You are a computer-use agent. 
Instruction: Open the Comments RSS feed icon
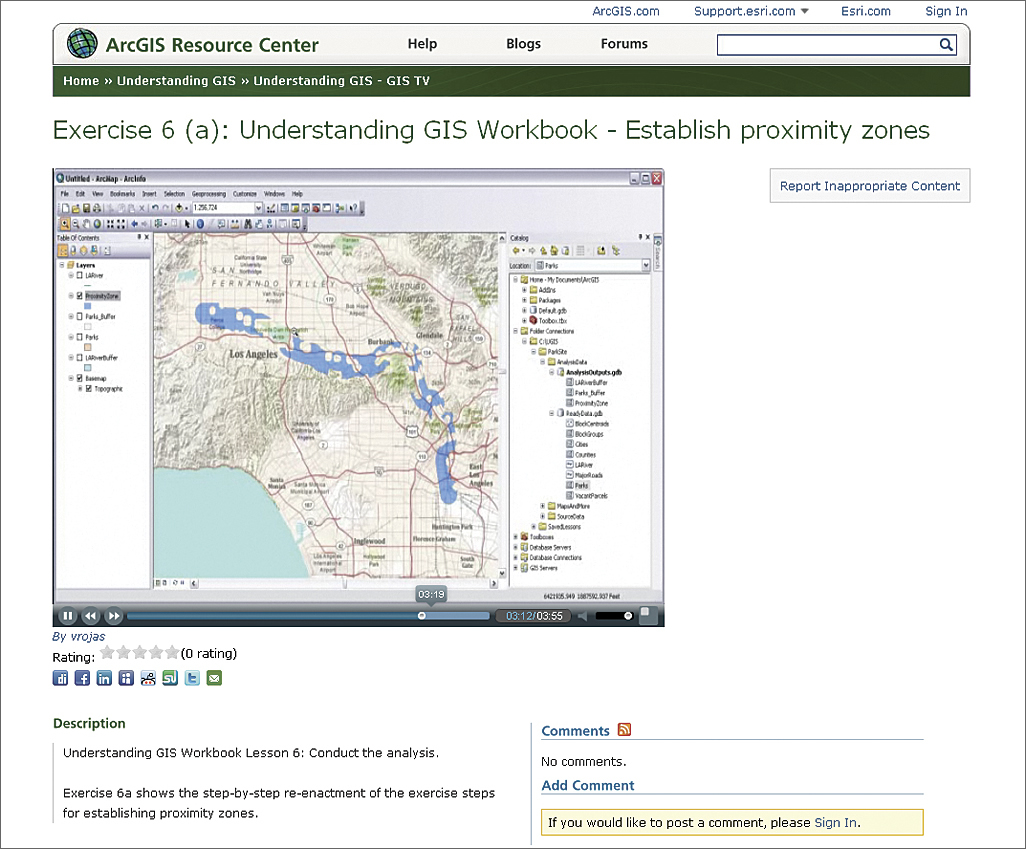(624, 729)
